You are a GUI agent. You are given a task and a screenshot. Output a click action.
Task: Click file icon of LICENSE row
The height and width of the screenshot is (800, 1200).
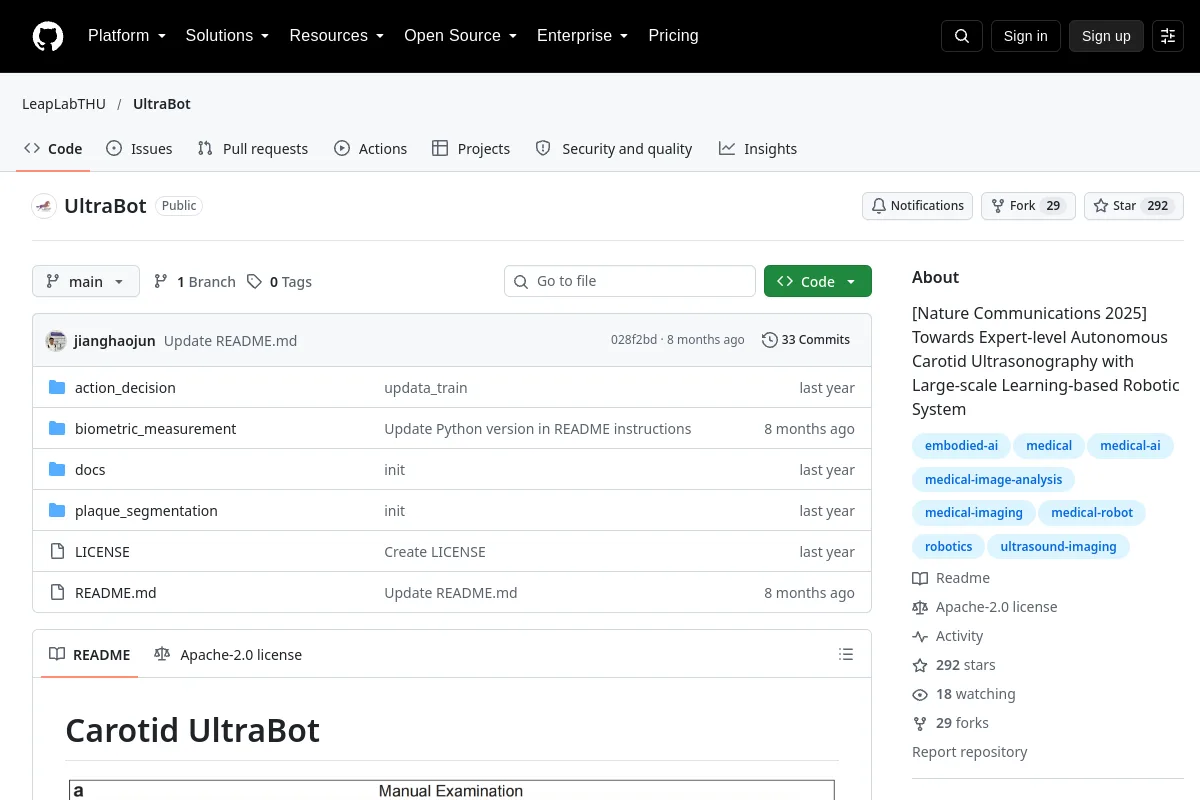pos(57,552)
